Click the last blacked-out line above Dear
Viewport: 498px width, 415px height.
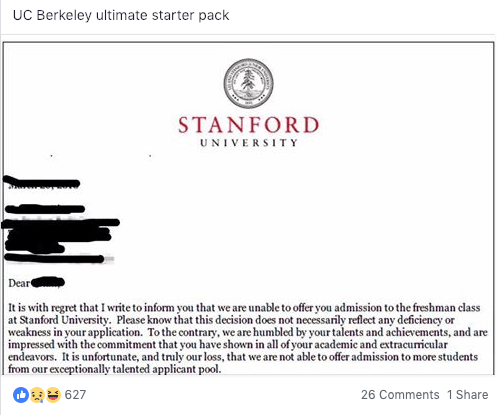point(55,259)
